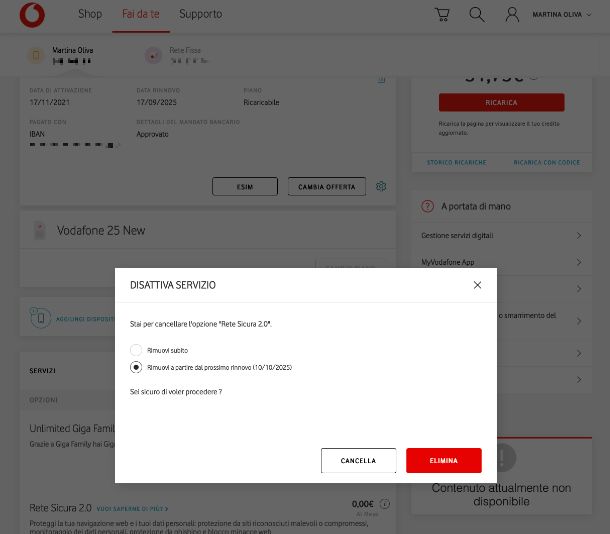
Task: Open the Supporto menu
Action: (200, 14)
